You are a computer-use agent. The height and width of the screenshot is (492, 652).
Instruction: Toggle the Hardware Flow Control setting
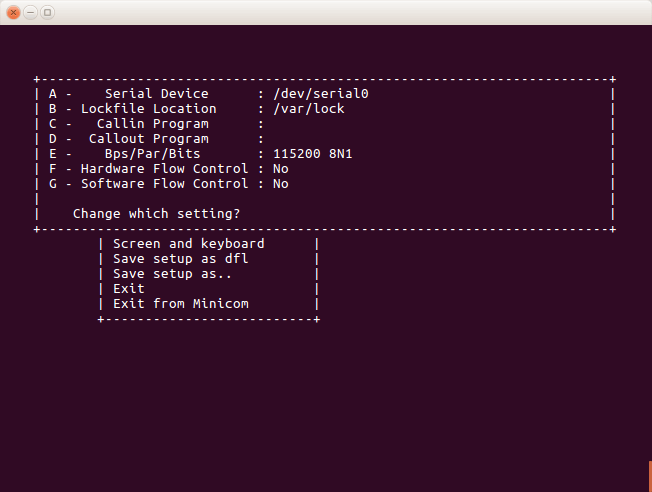coord(168,168)
